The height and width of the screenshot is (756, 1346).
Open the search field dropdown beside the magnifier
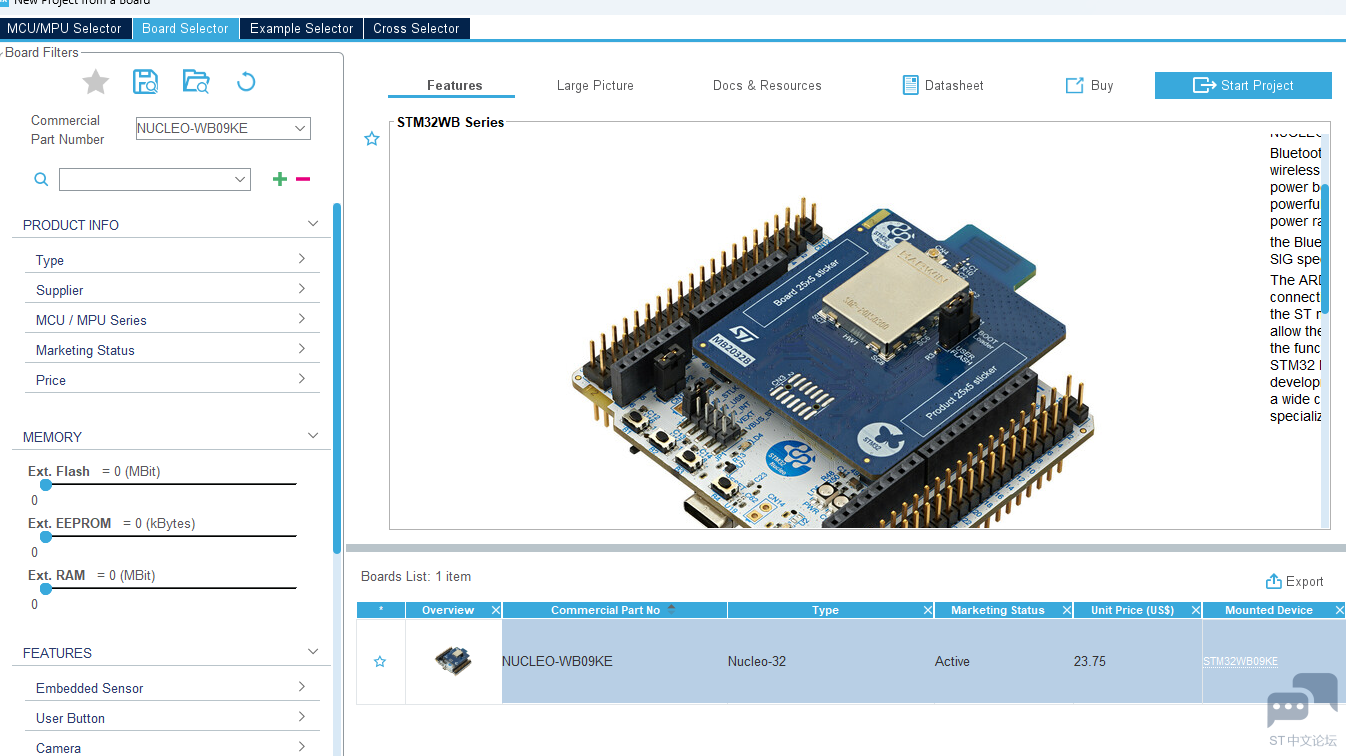pyautogui.click(x=240, y=179)
